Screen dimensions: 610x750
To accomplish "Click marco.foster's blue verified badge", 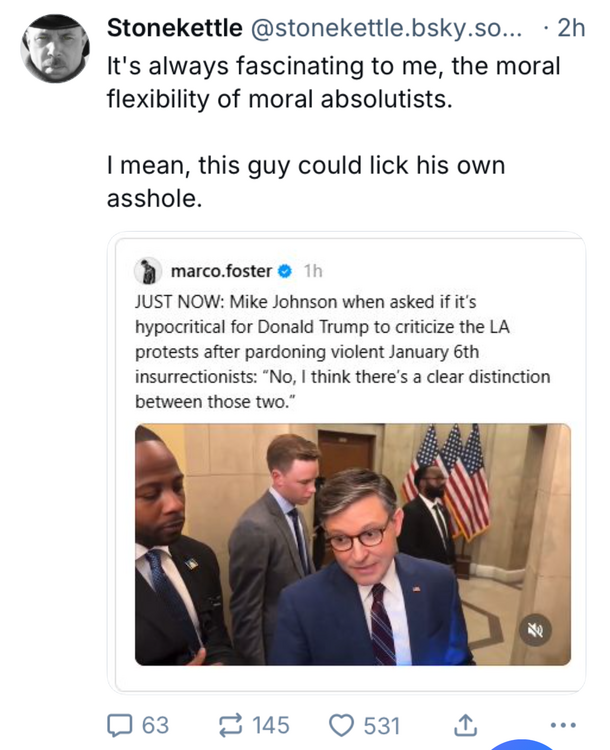I will click(x=284, y=271).
